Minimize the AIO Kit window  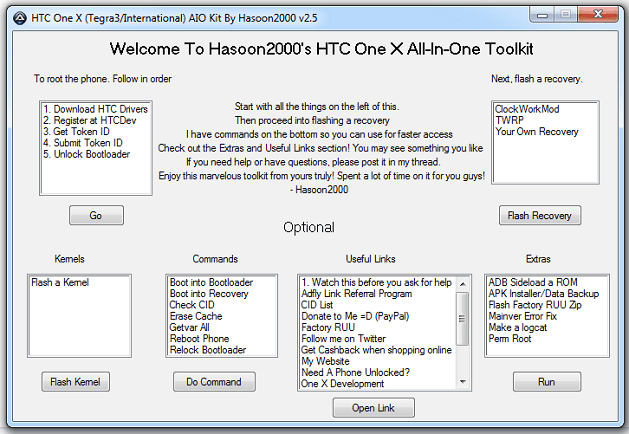point(542,15)
